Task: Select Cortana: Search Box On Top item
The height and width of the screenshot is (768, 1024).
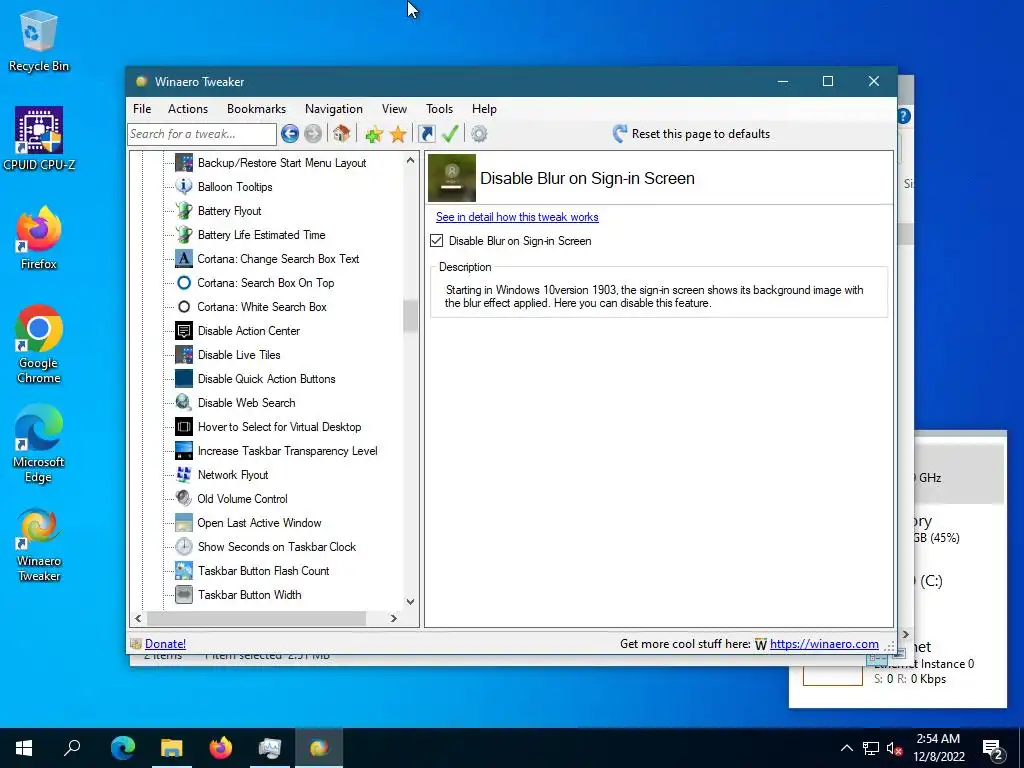Action: tap(266, 283)
